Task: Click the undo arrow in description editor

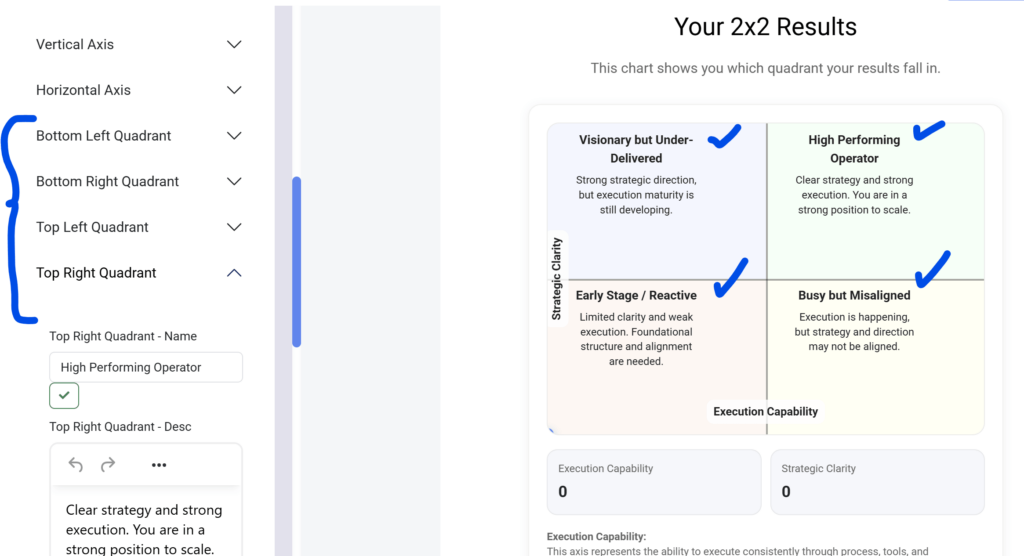Action: click(76, 465)
